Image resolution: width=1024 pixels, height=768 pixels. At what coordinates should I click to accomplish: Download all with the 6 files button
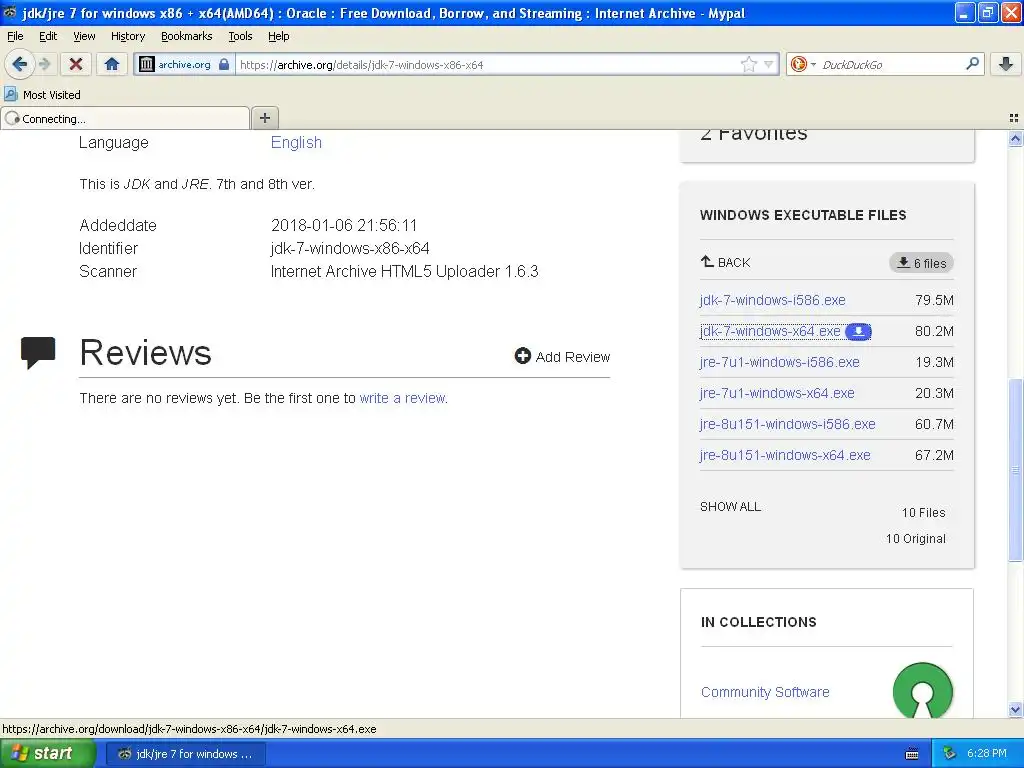click(x=921, y=263)
